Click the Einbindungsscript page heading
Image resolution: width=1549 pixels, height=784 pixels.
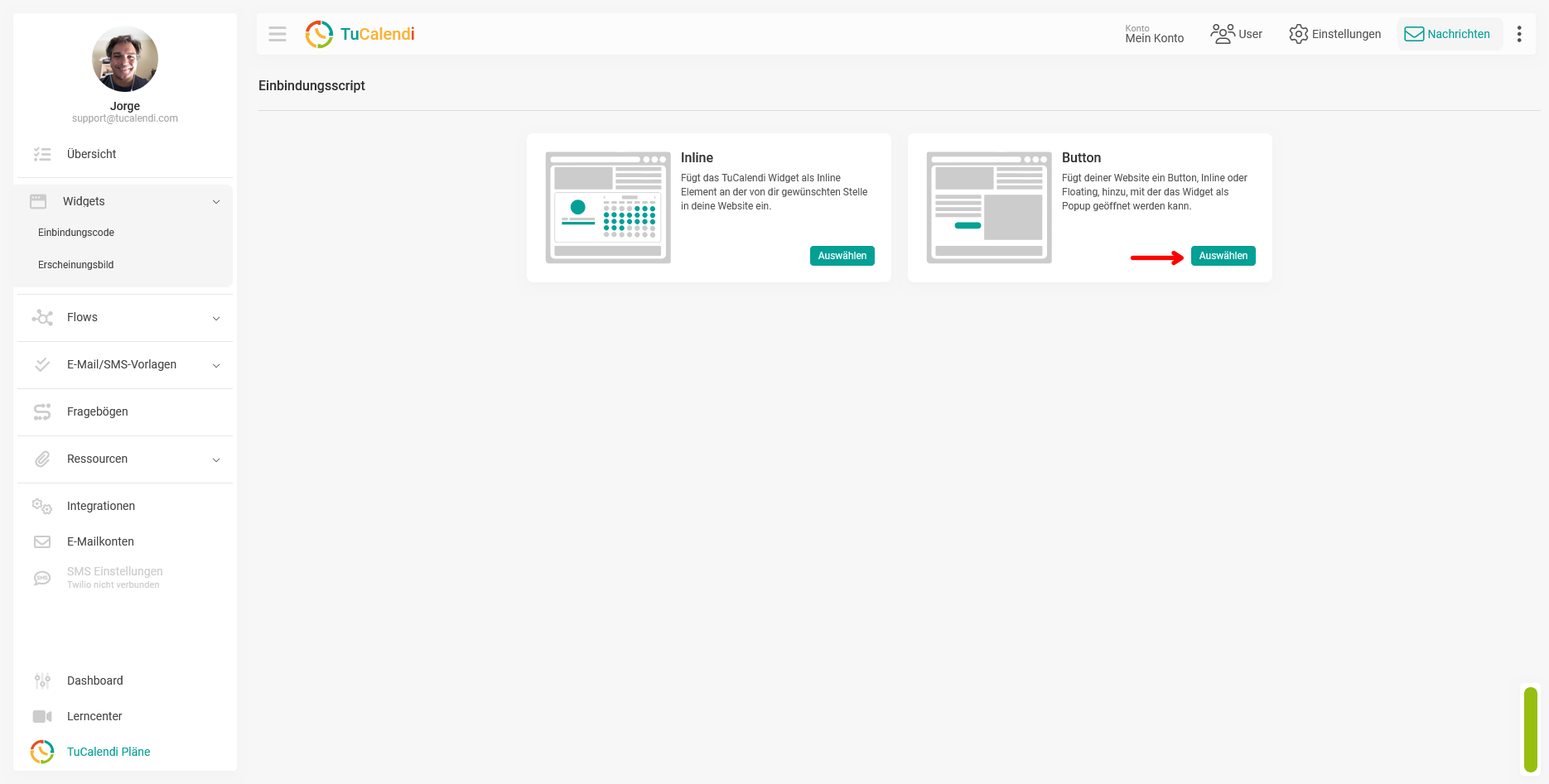311,85
